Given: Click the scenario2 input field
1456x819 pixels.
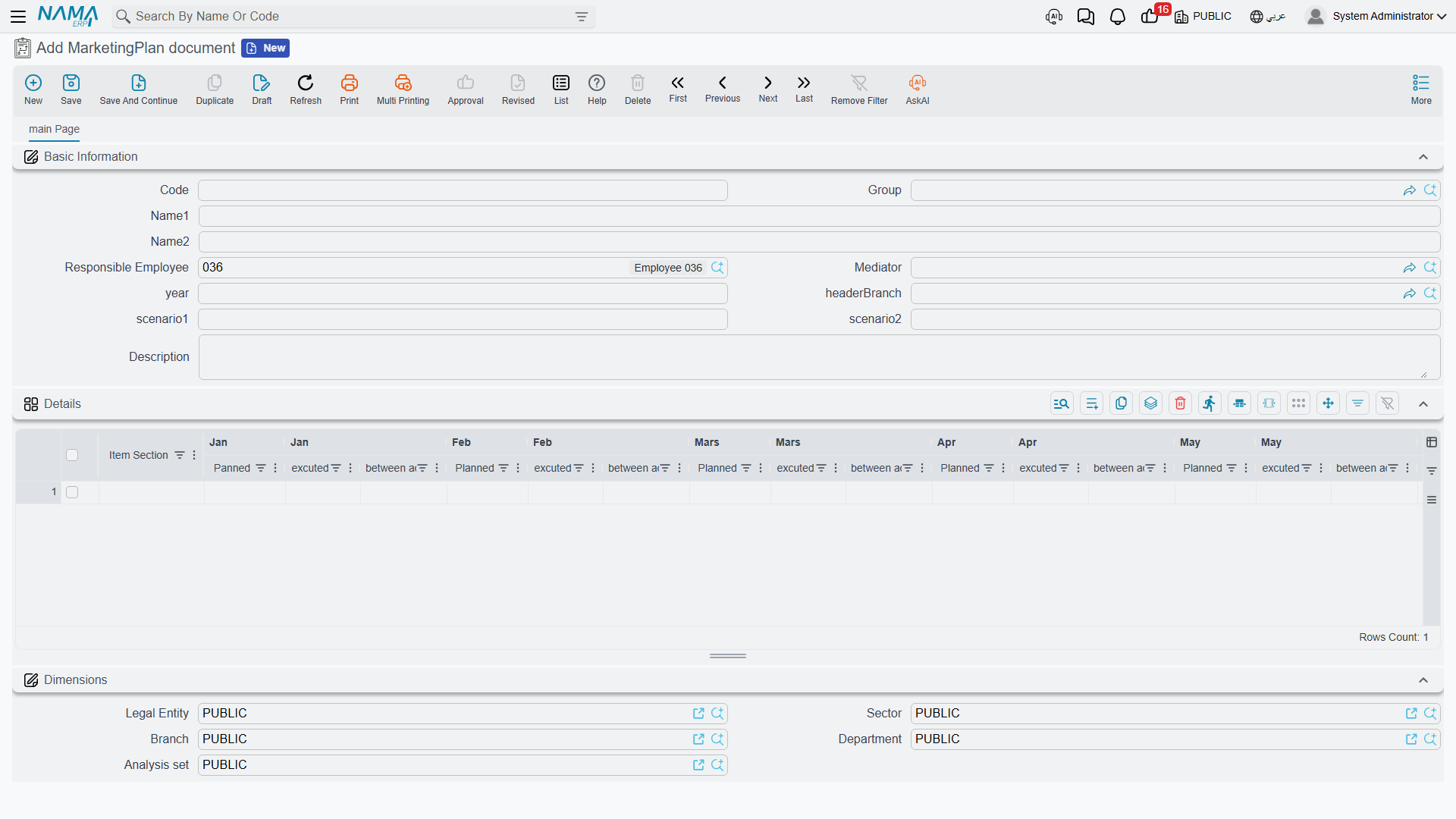Looking at the screenshot, I should (1175, 319).
